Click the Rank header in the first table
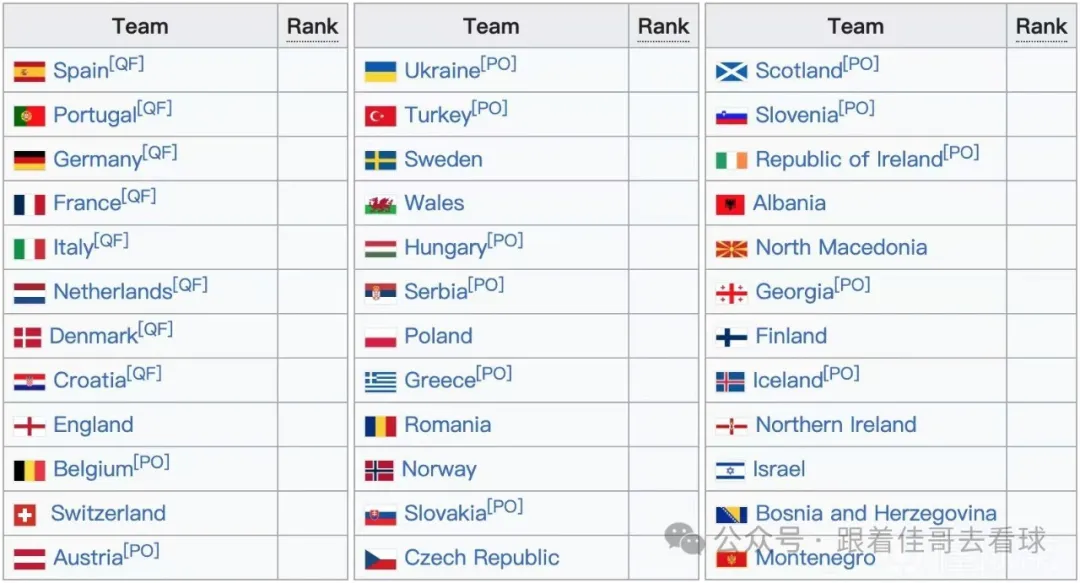This screenshot has height=583, width=1080. [312, 27]
